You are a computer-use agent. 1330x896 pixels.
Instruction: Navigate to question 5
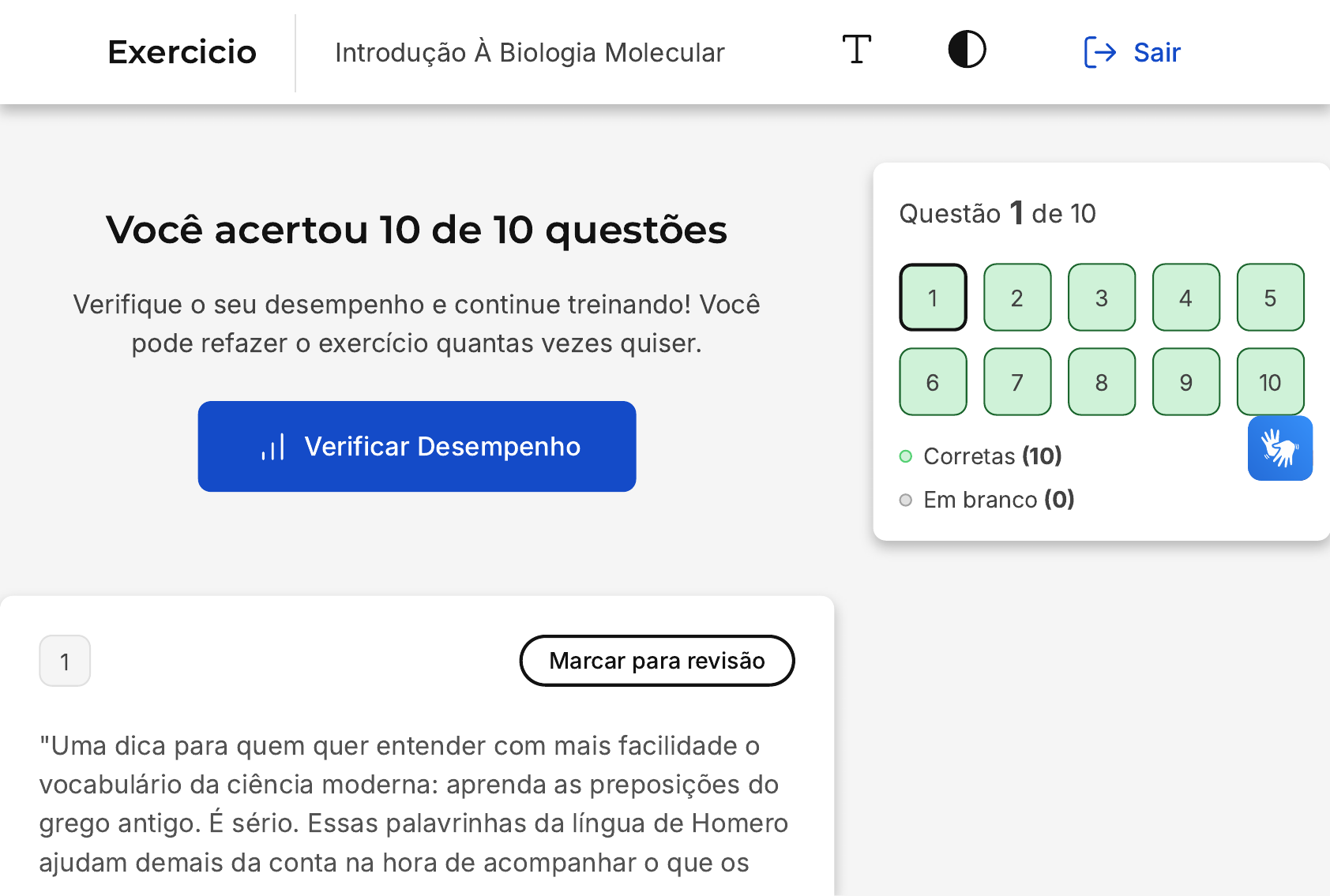pyautogui.click(x=1270, y=298)
